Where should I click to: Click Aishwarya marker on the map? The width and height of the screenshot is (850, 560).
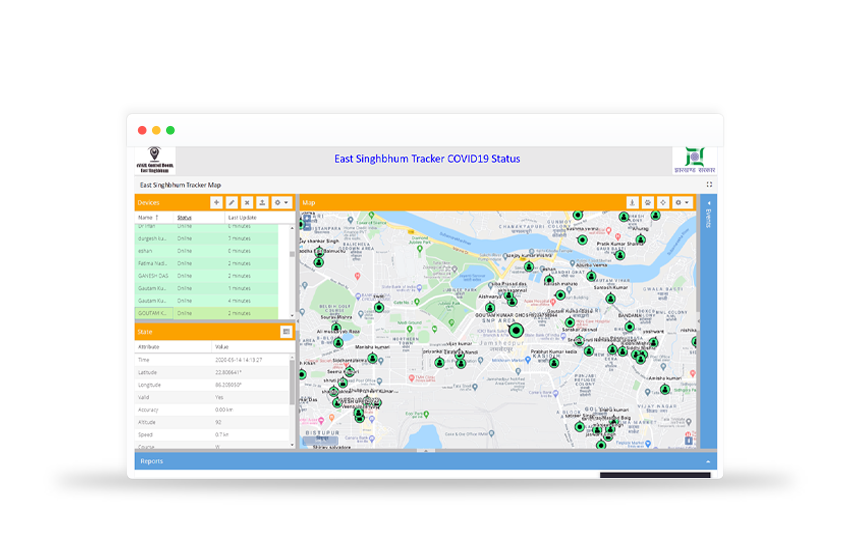[x=490, y=307]
